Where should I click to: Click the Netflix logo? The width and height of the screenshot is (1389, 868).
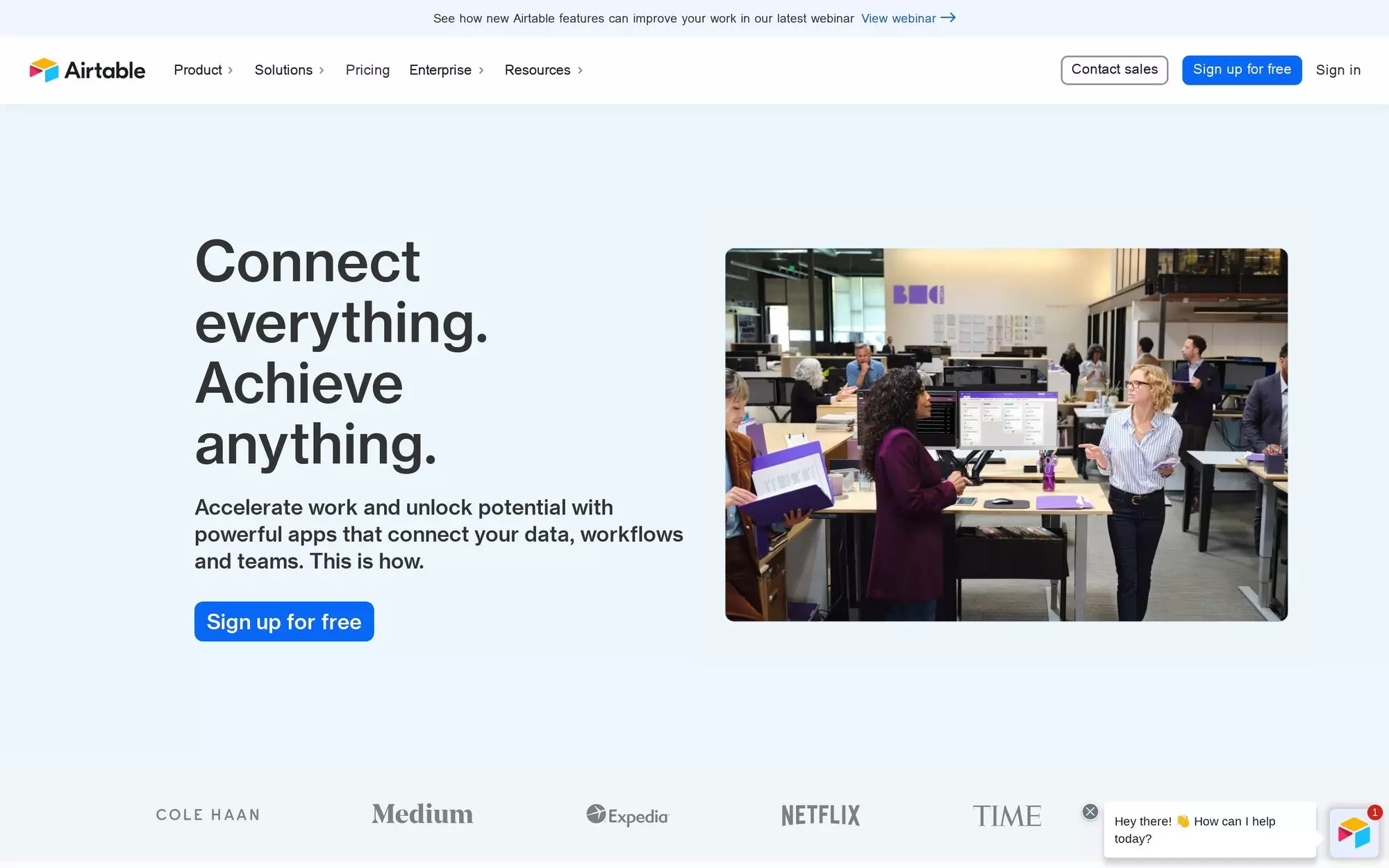(820, 815)
